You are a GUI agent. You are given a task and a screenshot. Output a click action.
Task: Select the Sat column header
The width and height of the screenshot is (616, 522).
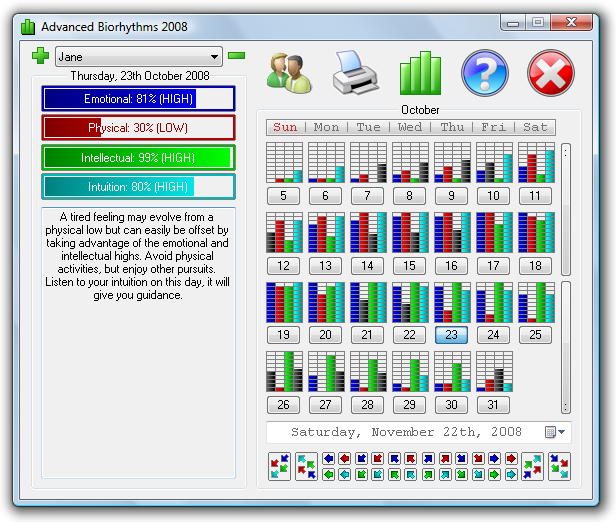[535, 127]
